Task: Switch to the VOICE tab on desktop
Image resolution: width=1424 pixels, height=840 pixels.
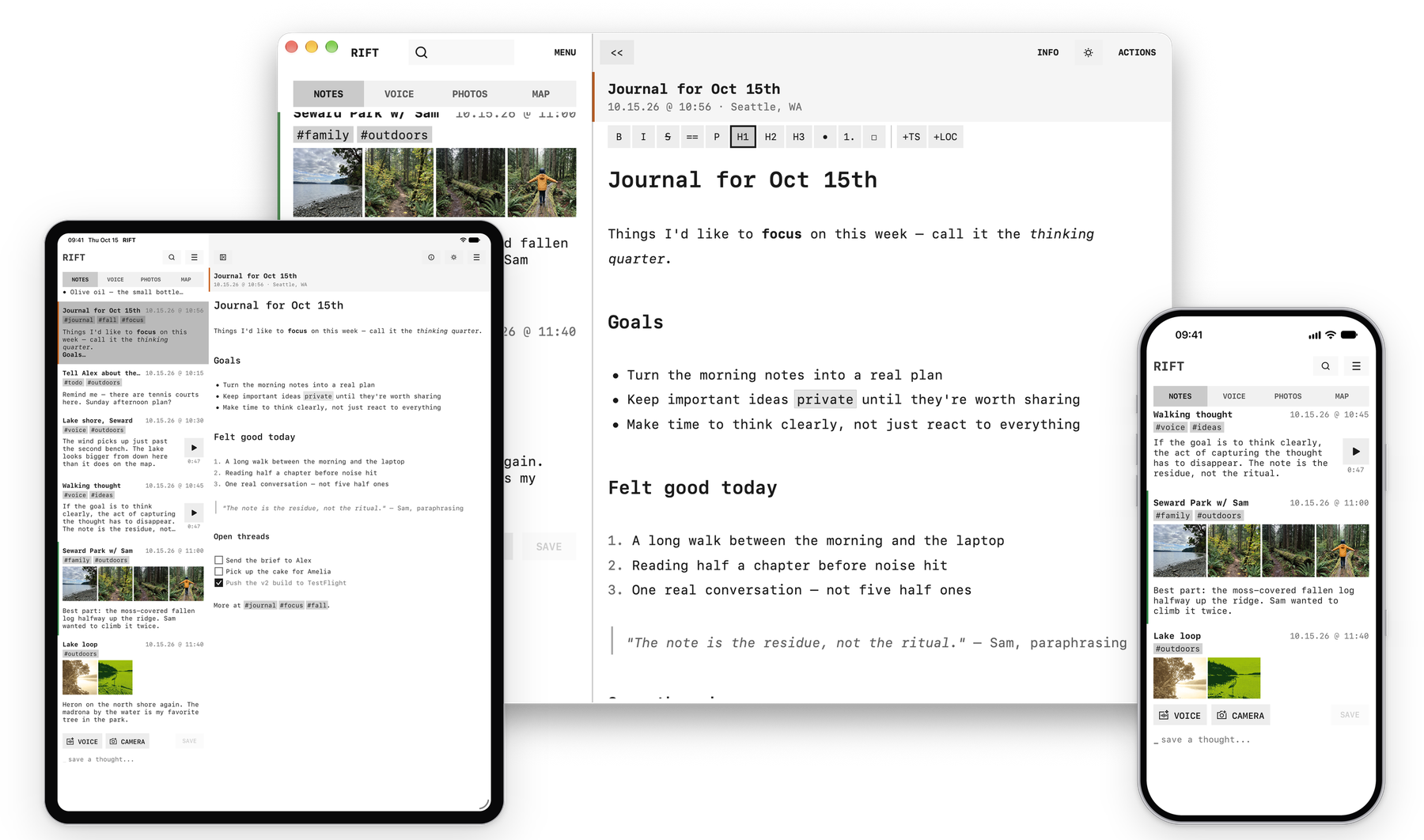Action: click(400, 93)
